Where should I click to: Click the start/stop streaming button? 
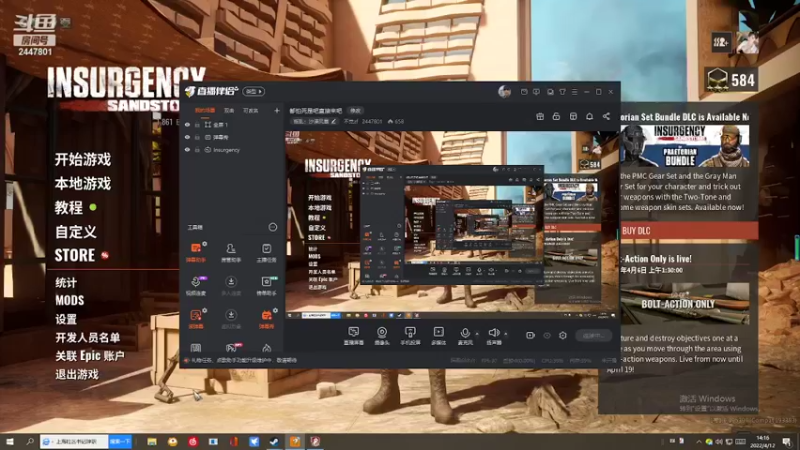[594, 335]
